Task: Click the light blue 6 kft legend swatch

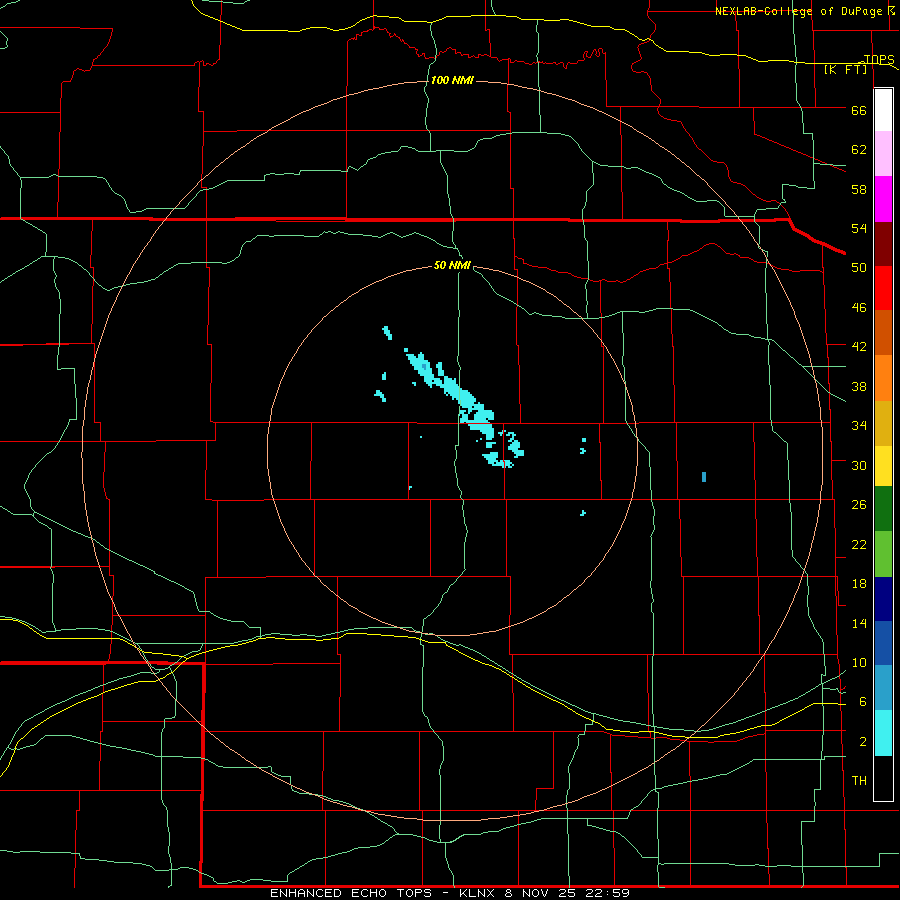Action: pos(883,688)
